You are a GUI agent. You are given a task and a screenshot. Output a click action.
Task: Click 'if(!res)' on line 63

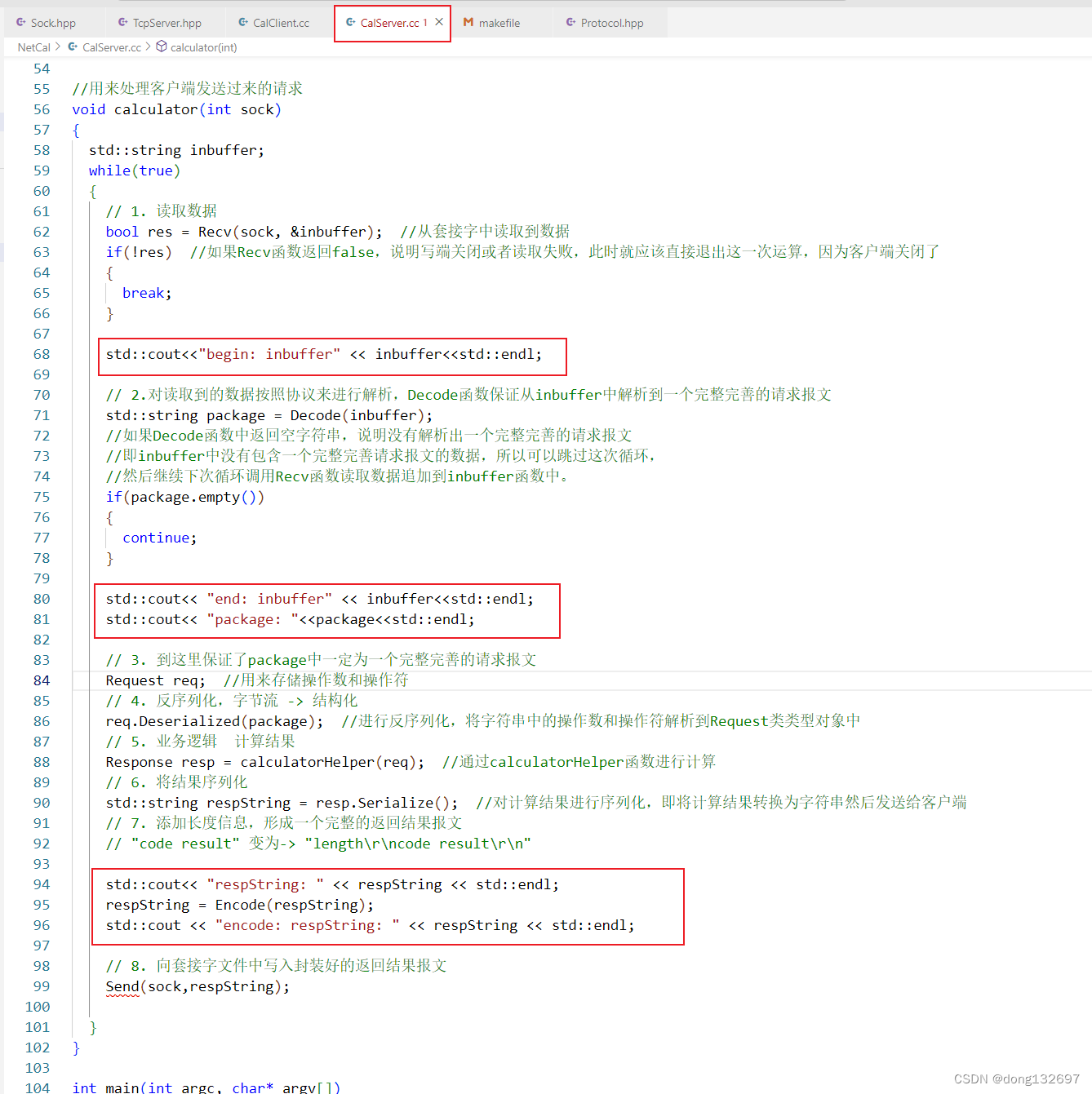pyautogui.click(x=139, y=252)
